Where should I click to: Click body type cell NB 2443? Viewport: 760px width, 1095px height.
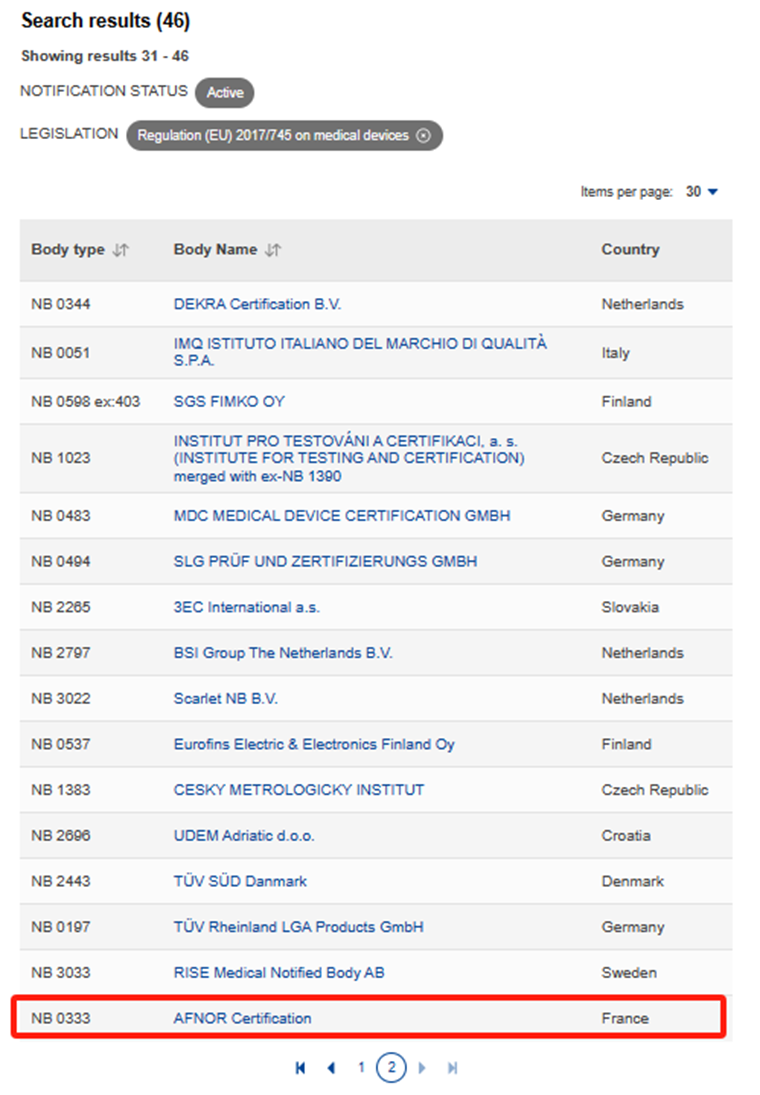(x=61, y=881)
